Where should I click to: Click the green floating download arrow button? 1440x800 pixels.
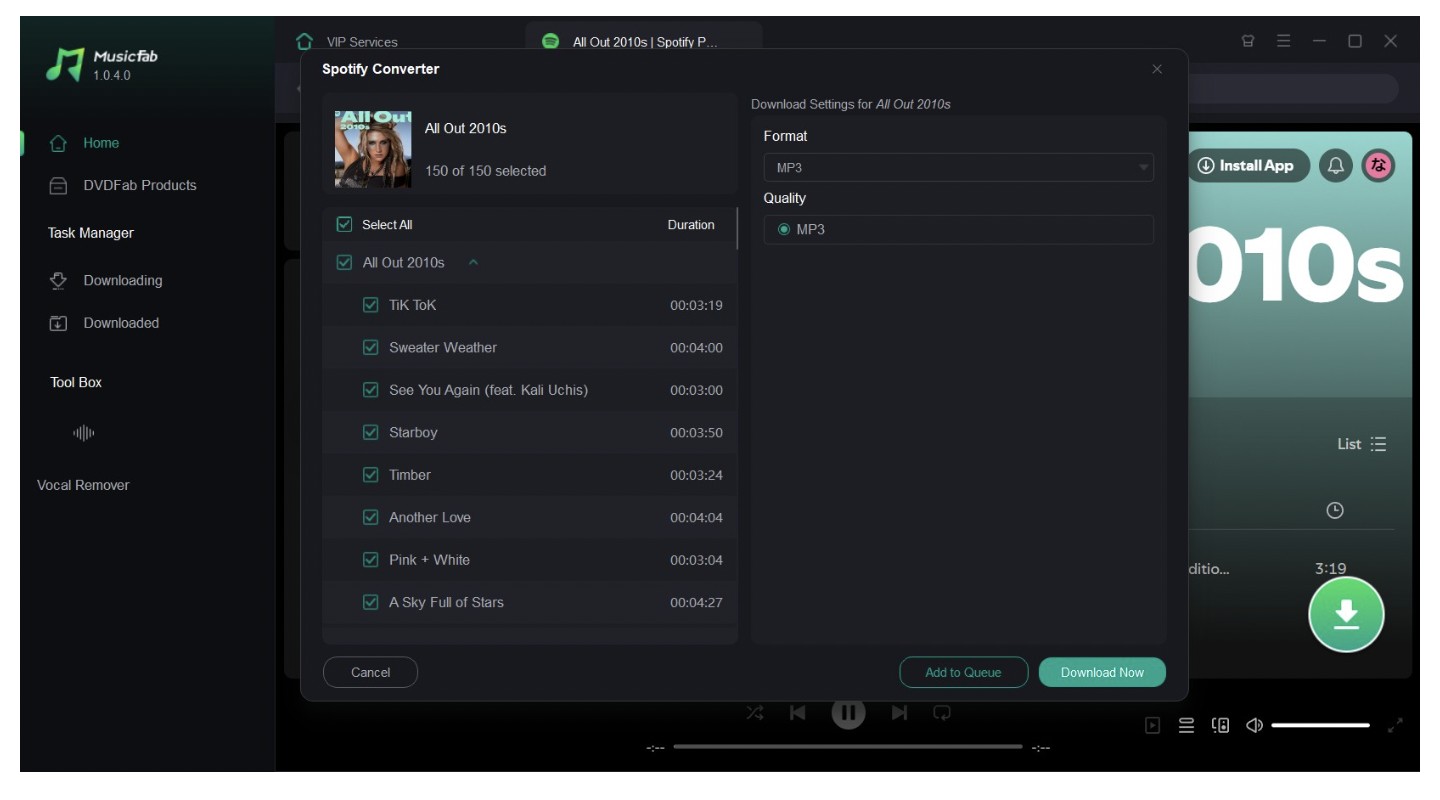click(x=1346, y=614)
